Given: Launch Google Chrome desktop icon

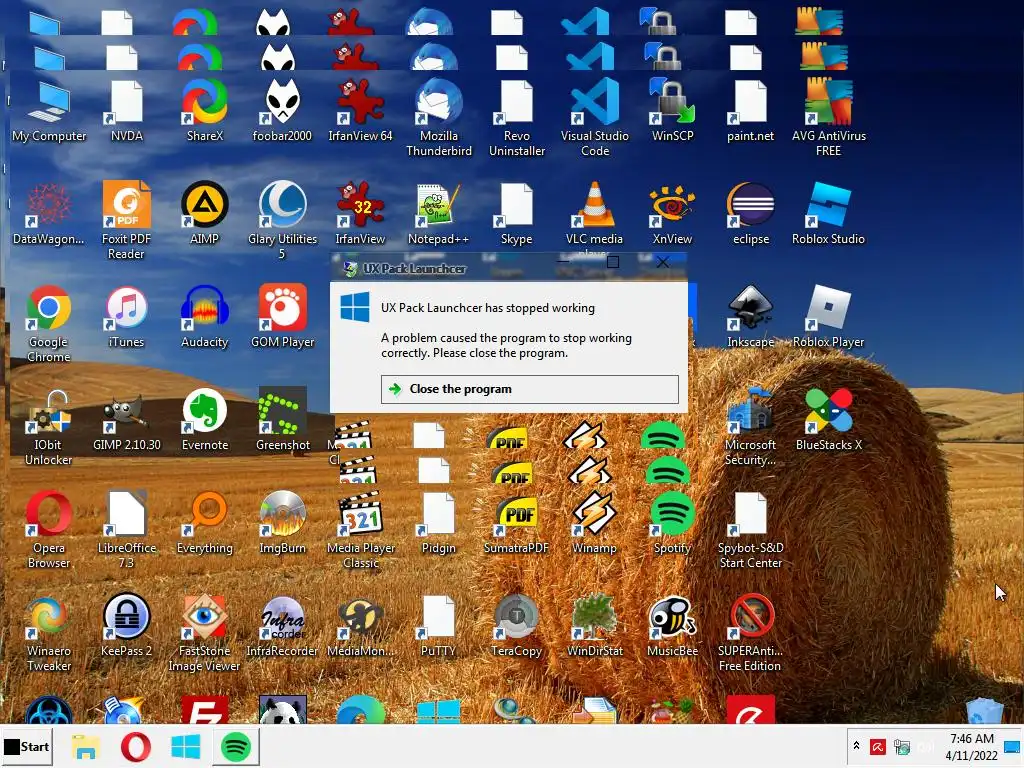Looking at the screenshot, I should pos(49,325).
